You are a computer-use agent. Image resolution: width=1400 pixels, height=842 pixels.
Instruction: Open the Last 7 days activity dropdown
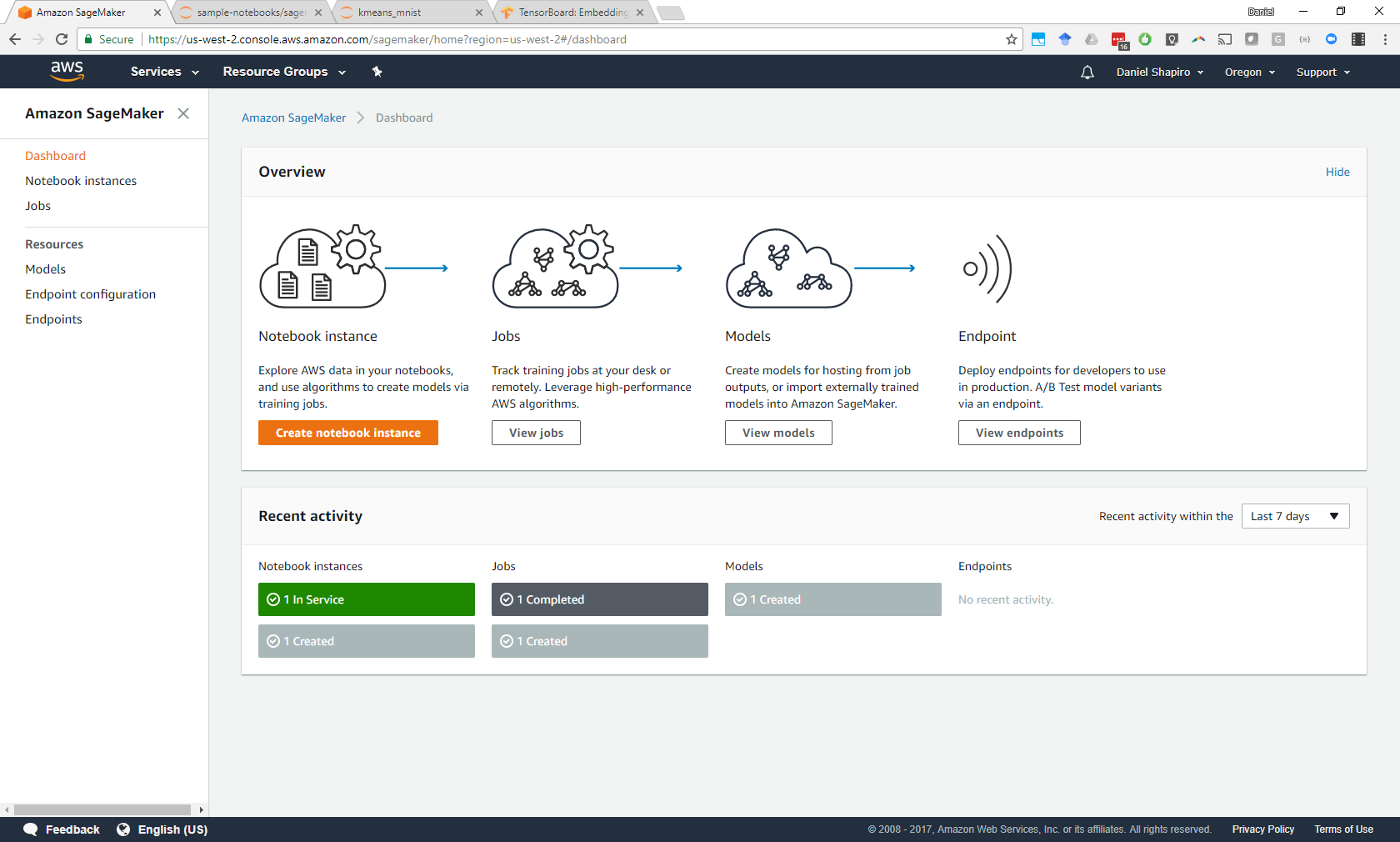click(1296, 516)
